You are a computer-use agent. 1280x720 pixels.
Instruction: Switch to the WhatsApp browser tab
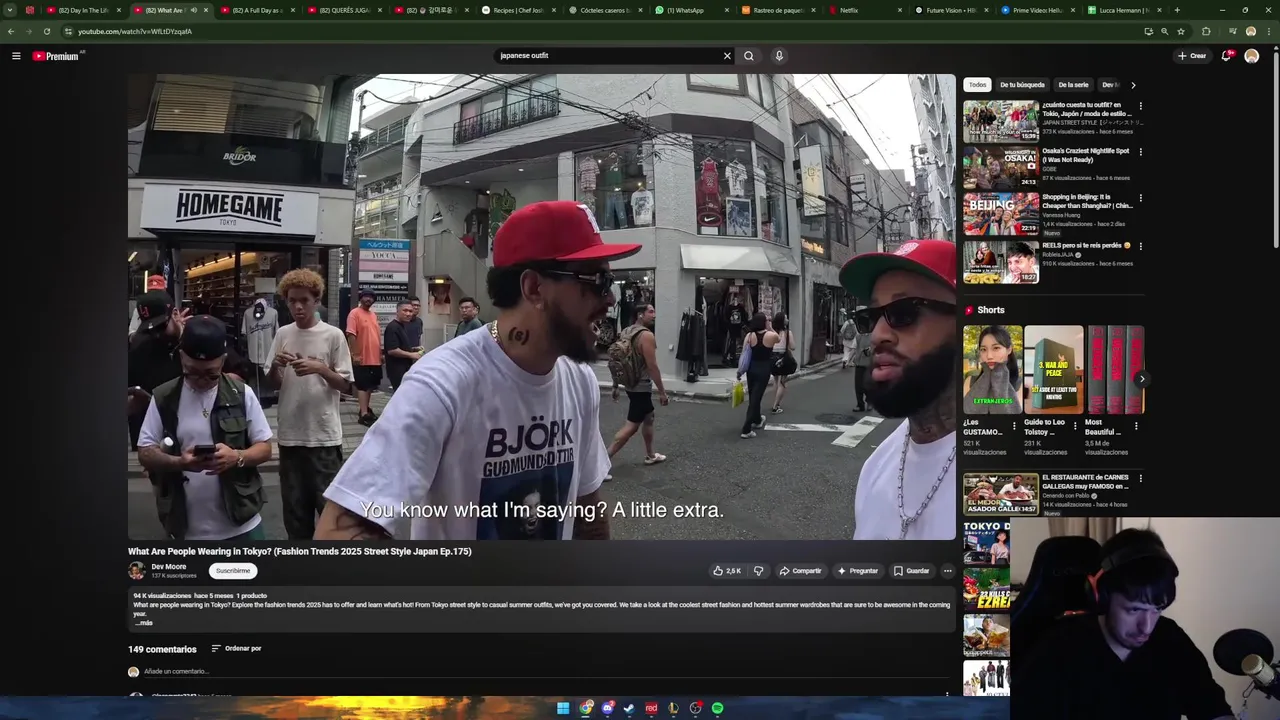690,10
